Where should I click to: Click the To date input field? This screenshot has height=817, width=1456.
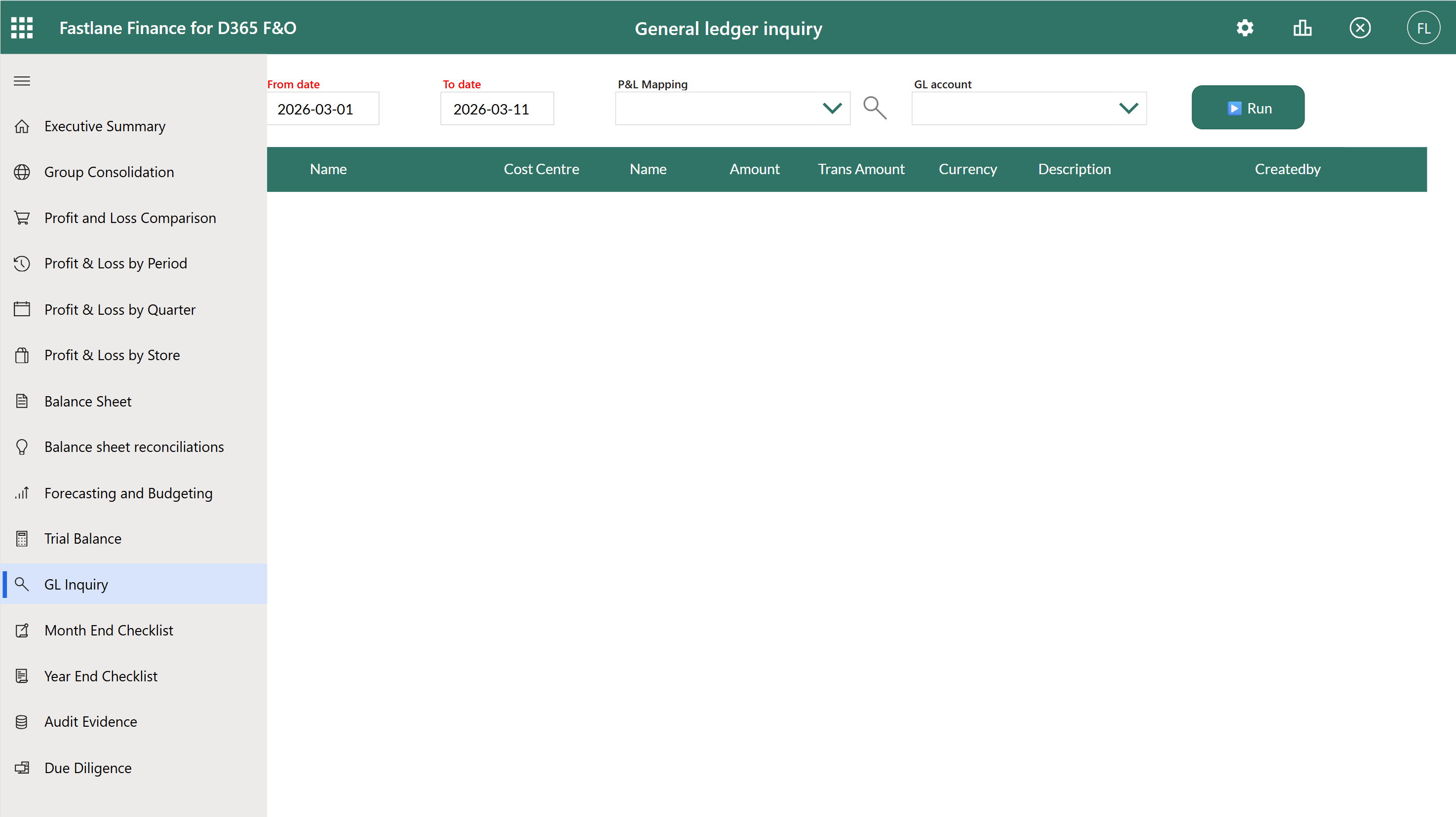[496, 109]
